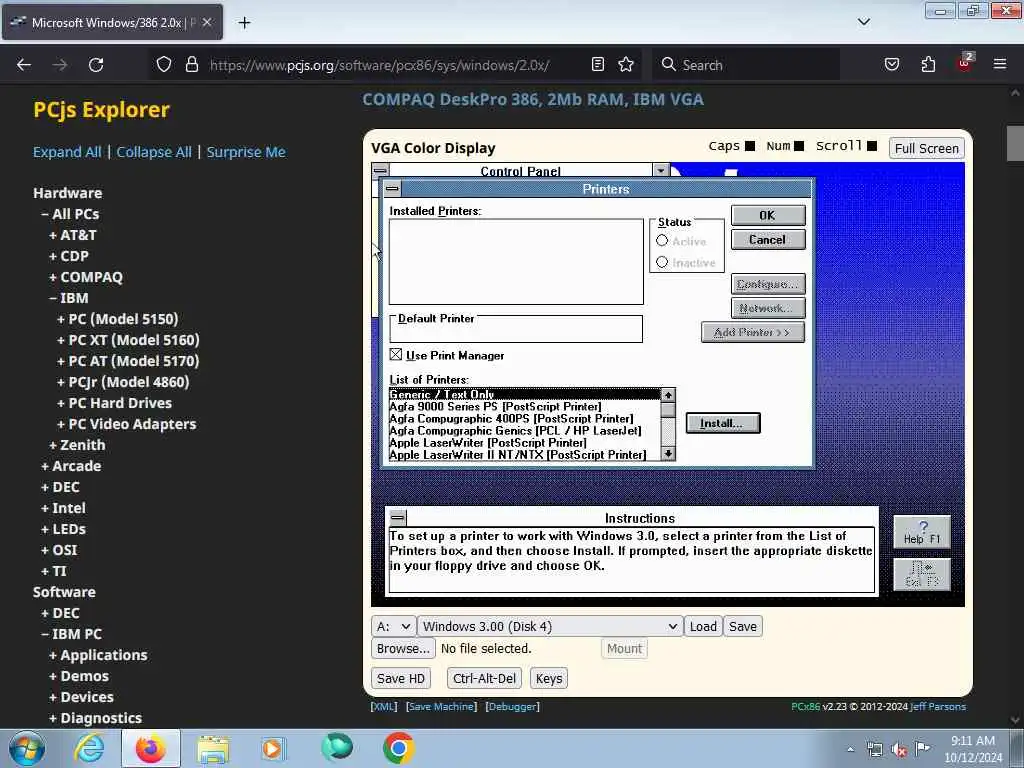Show hidden tray icons arrow
Screen dimensions: 1024x768
(x=850, y=750)
